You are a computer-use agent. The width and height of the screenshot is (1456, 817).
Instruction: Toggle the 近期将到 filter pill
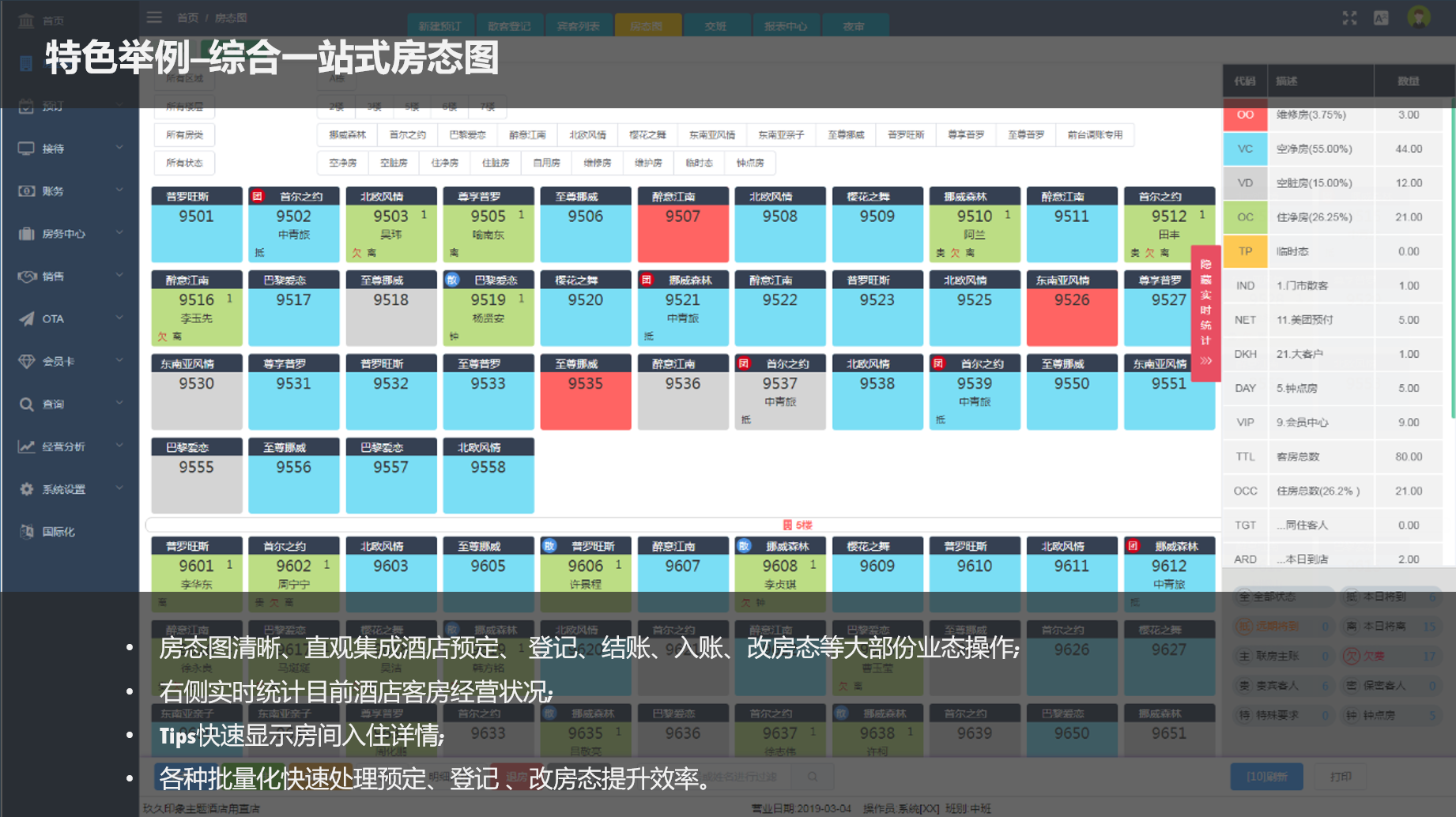[x=1284, y=627]
